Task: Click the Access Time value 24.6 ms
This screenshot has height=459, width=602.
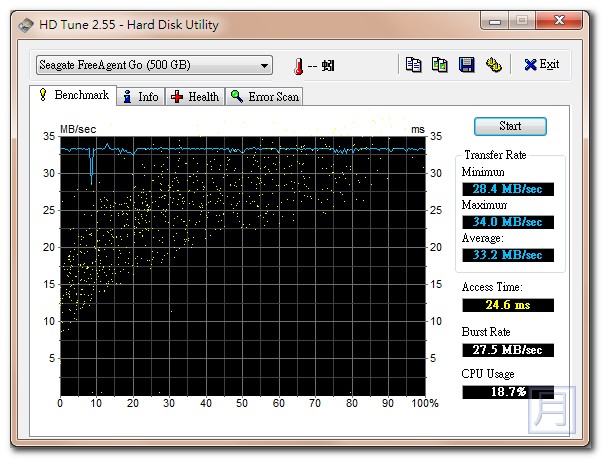Action: (x=508, y=304)
